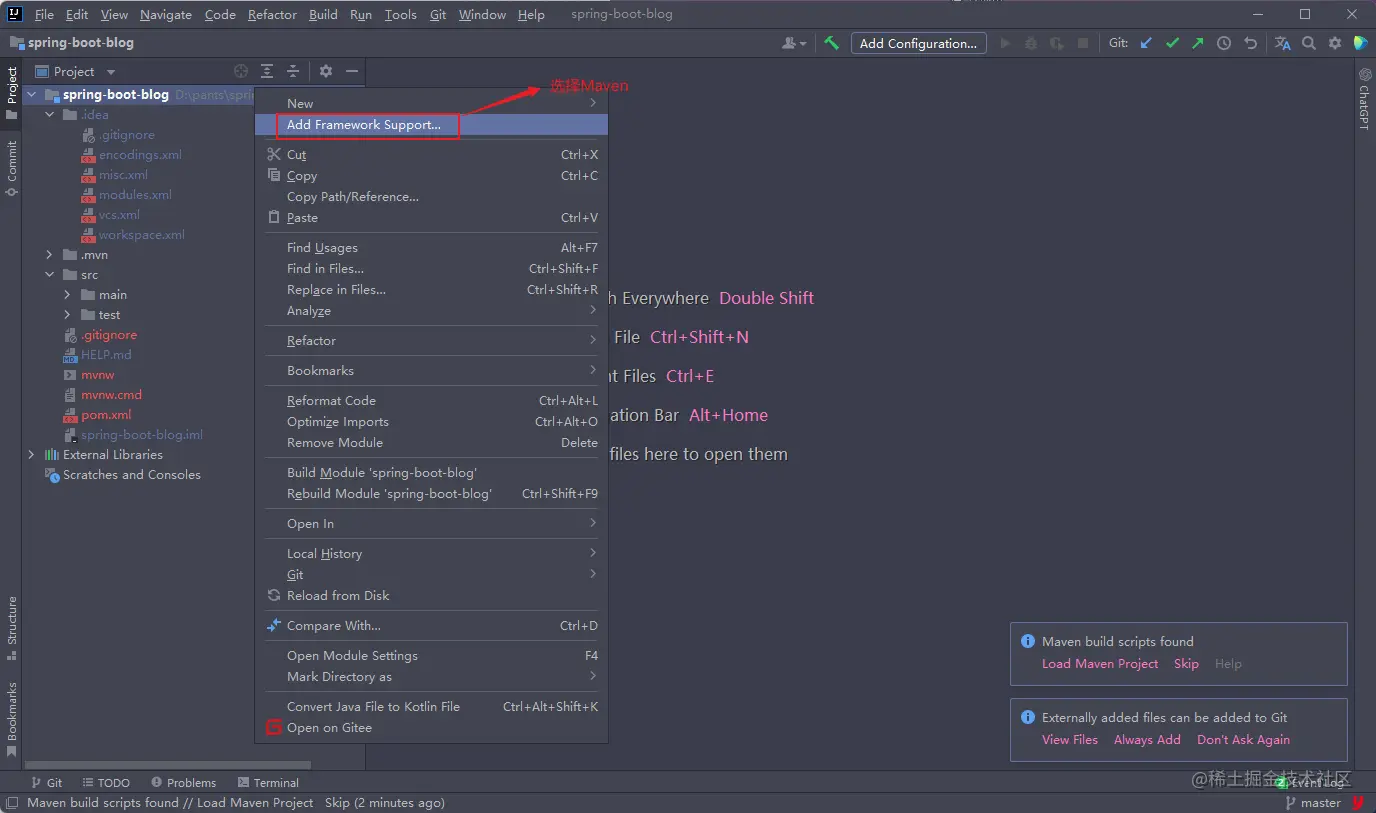Choose Copy Path/Reference... item
The image size is (1376, 813).
431,197
